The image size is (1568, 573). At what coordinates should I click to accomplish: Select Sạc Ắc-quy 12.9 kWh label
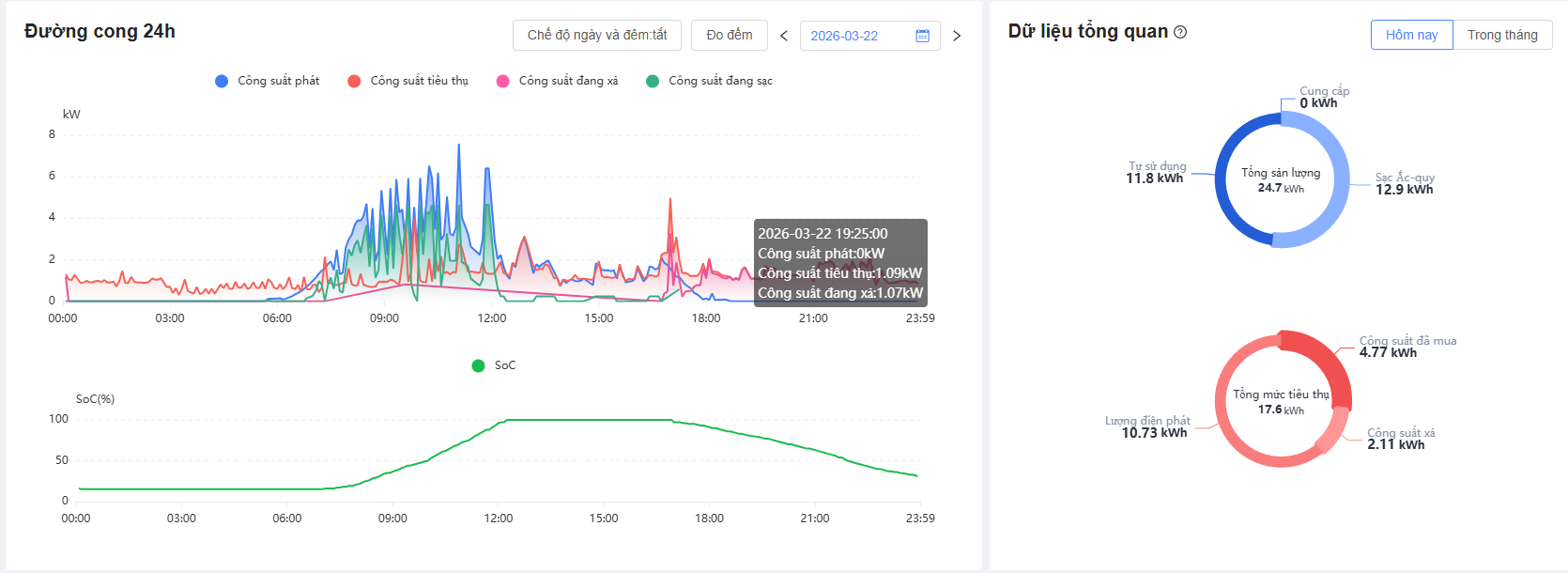pos(1405,184)
